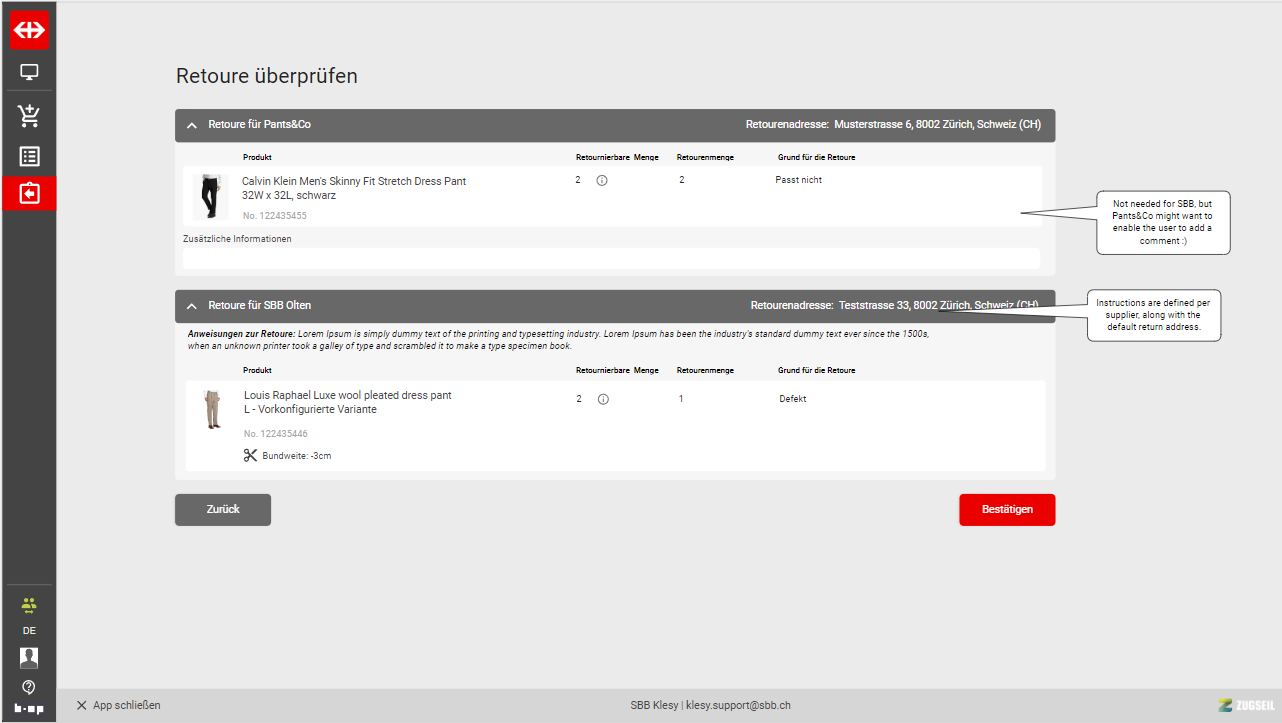Open the add-to-cart shopping icon
The image size is (1282, 723).
tap(29, 116)
